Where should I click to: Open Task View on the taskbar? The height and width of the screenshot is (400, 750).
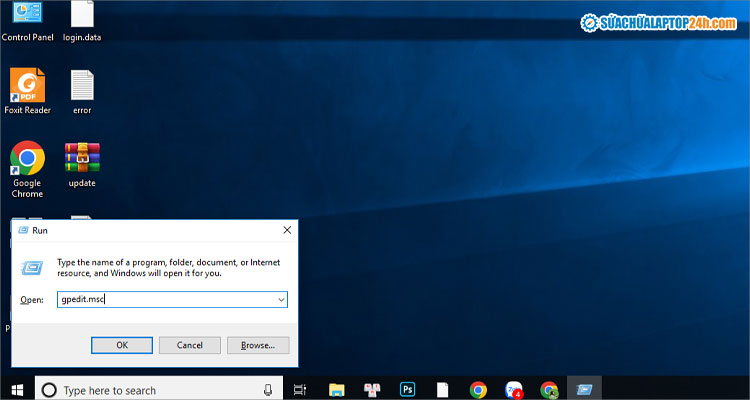tap(300, 389)
